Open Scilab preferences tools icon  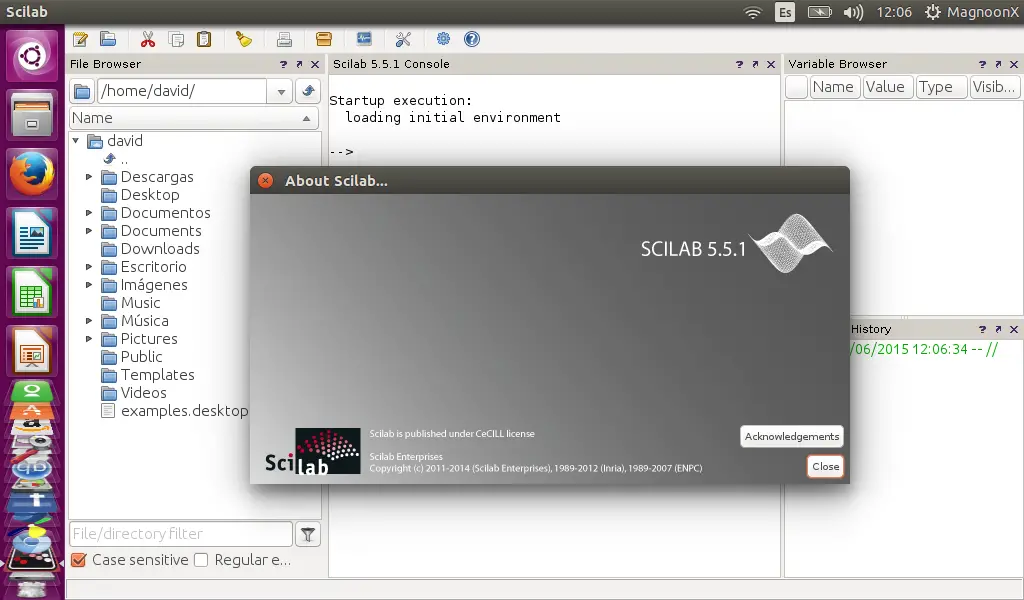[x=404, y=39]
